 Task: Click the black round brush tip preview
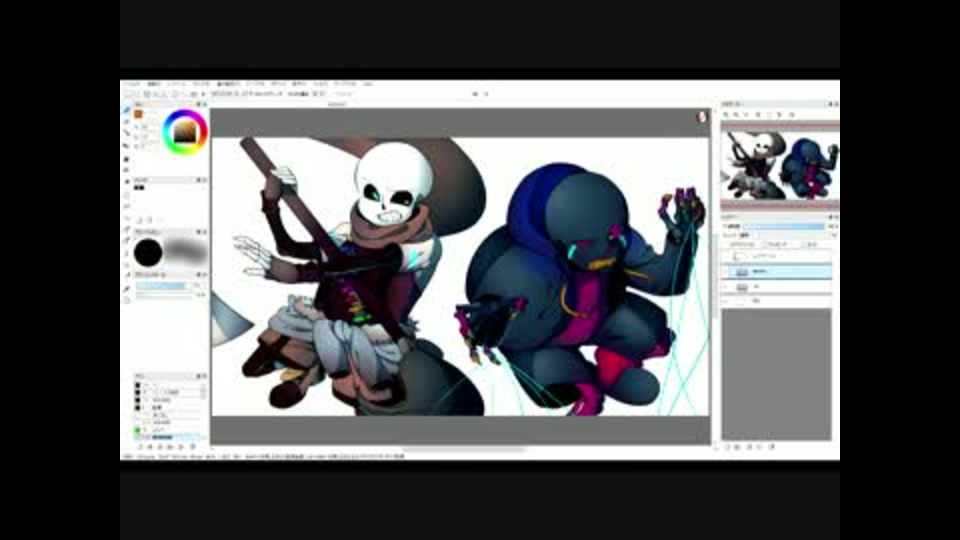click(x=148, y=252)
